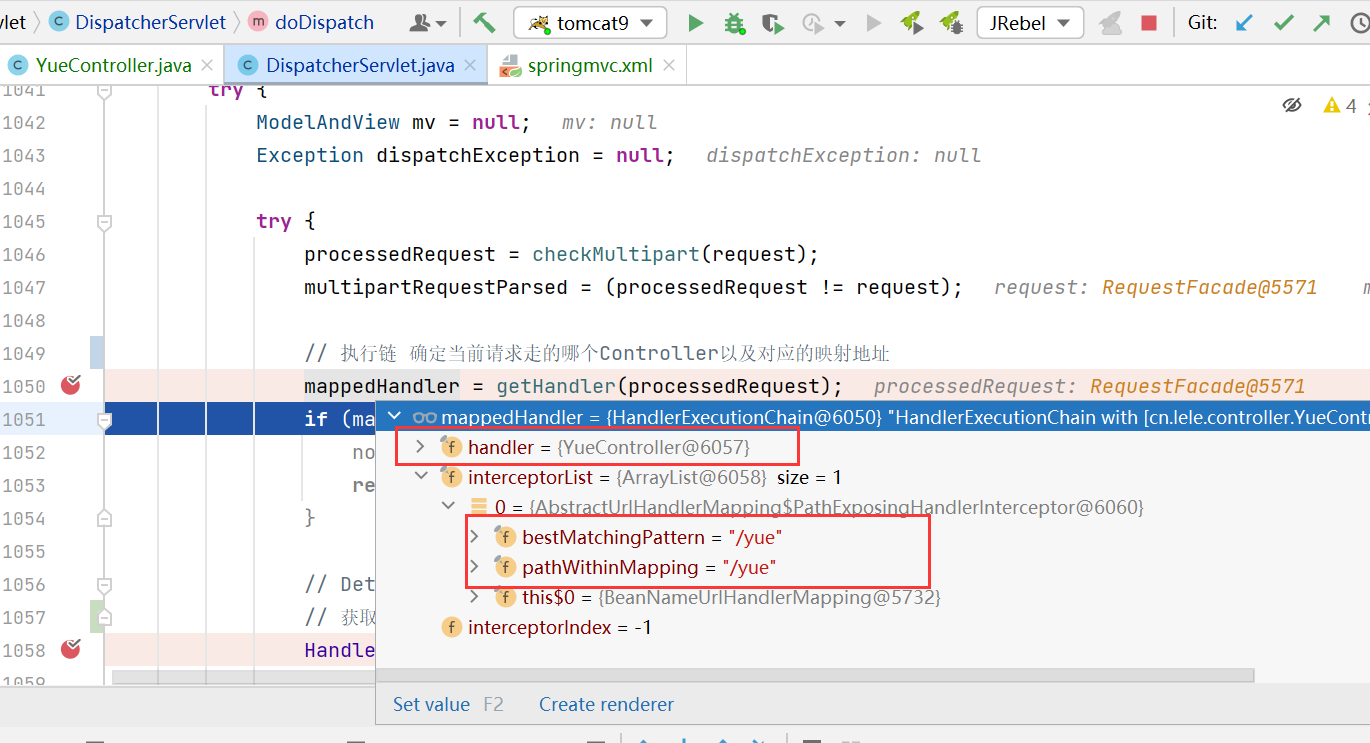Viewport: 1370px width, 743px height.
Task: Open the tomcat9 run configuration dropdown
Action: 590,22
